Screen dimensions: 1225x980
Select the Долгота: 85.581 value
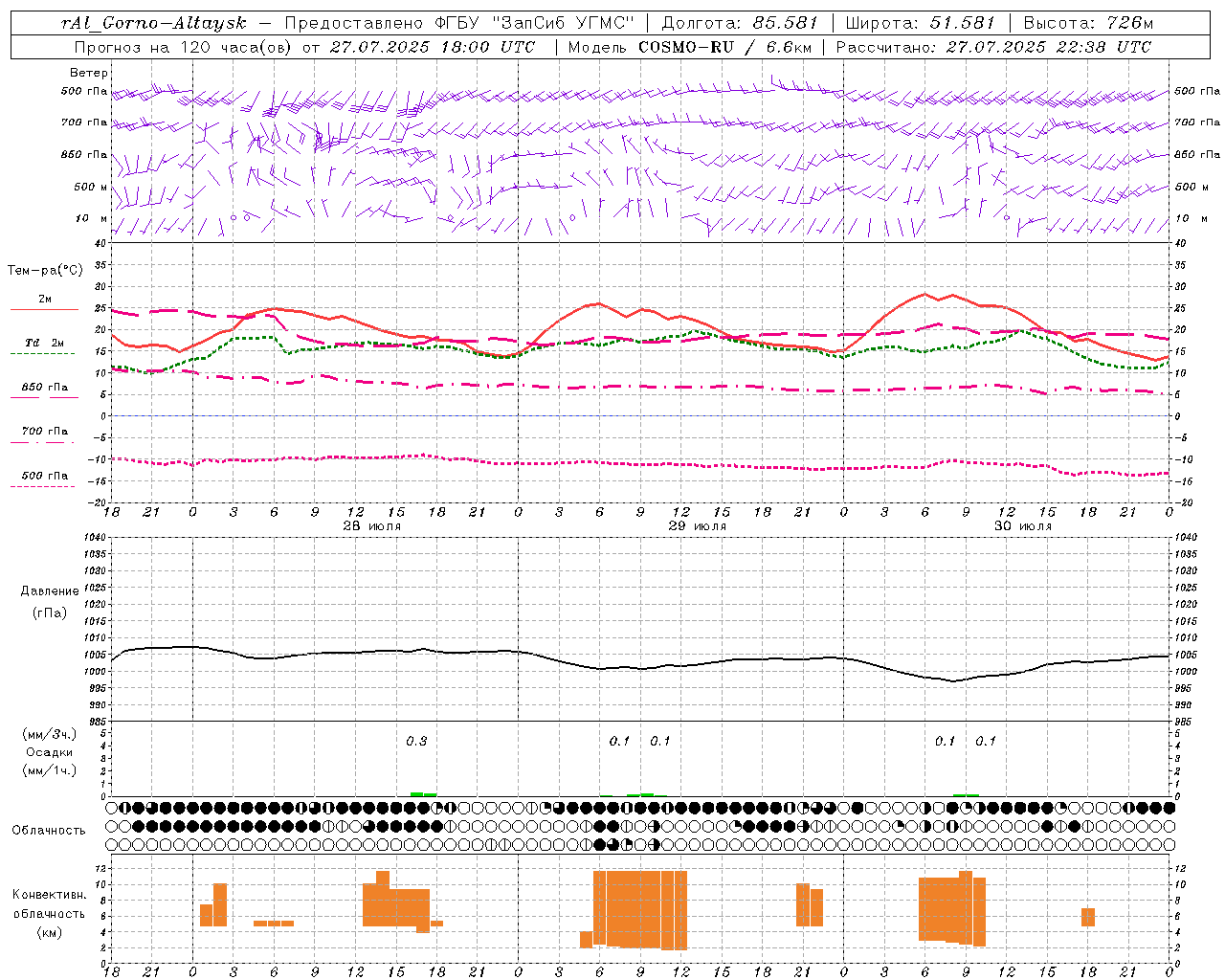(741, 23)
